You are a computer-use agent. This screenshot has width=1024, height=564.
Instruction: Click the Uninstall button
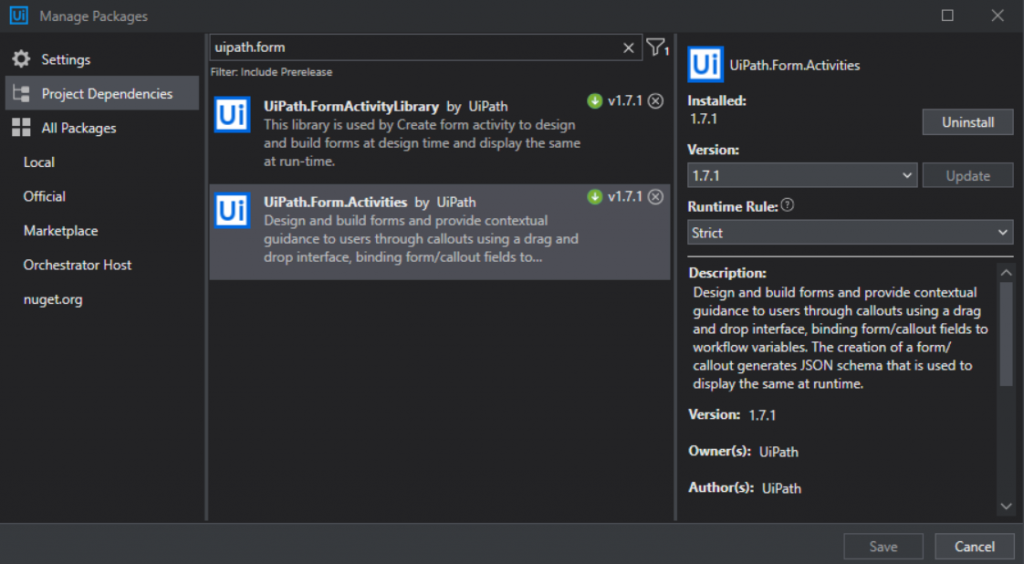(967, 122)
